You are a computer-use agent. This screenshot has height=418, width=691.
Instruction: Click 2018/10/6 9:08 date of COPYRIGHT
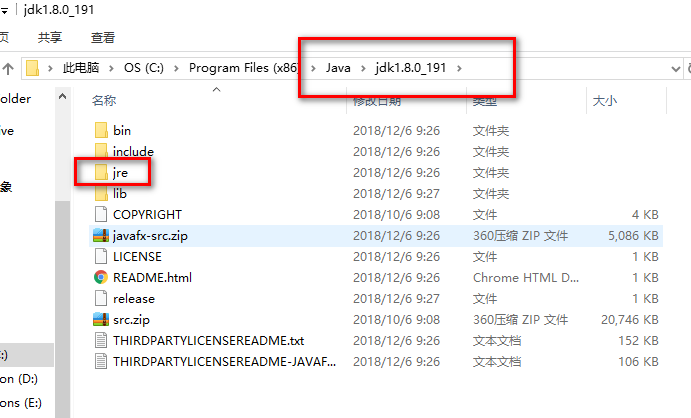[396, 215]
